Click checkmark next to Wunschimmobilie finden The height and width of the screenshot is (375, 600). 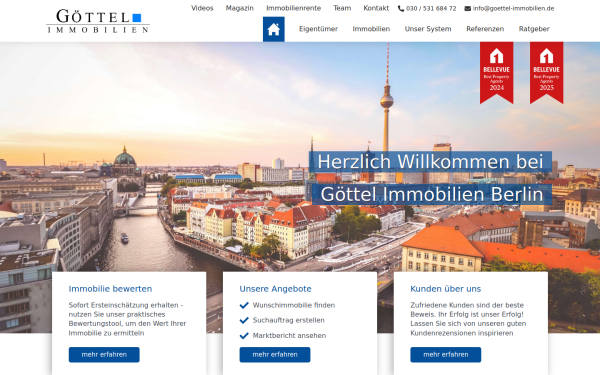[244, 305]
